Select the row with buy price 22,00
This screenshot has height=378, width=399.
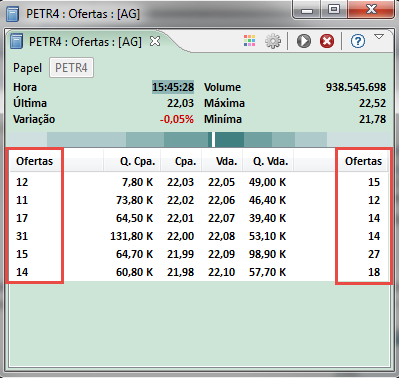click(199, 236)
